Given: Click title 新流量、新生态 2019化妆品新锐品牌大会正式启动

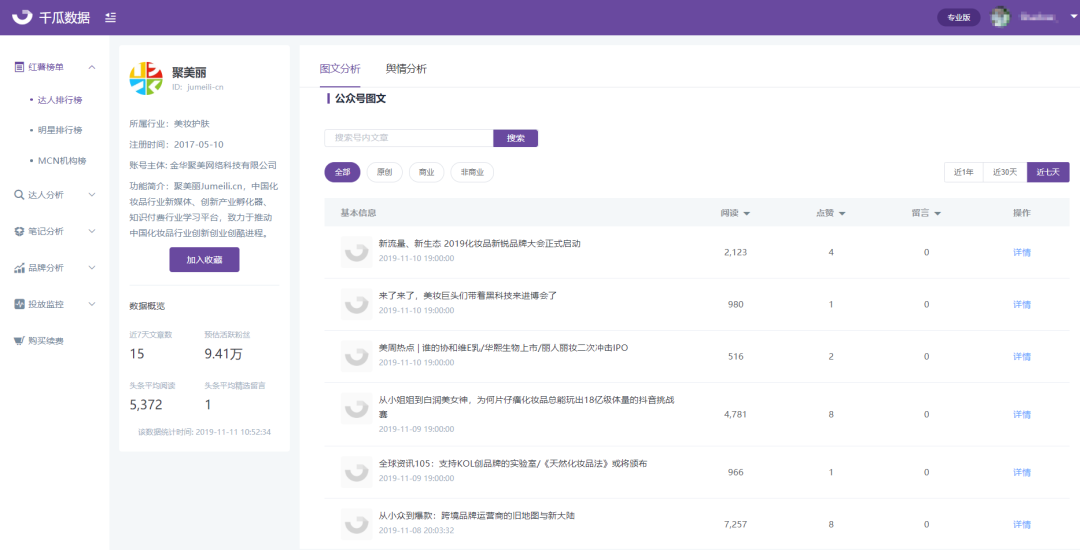Looking at the screenshot, I should pyautogui.click(x=480, y=244).
